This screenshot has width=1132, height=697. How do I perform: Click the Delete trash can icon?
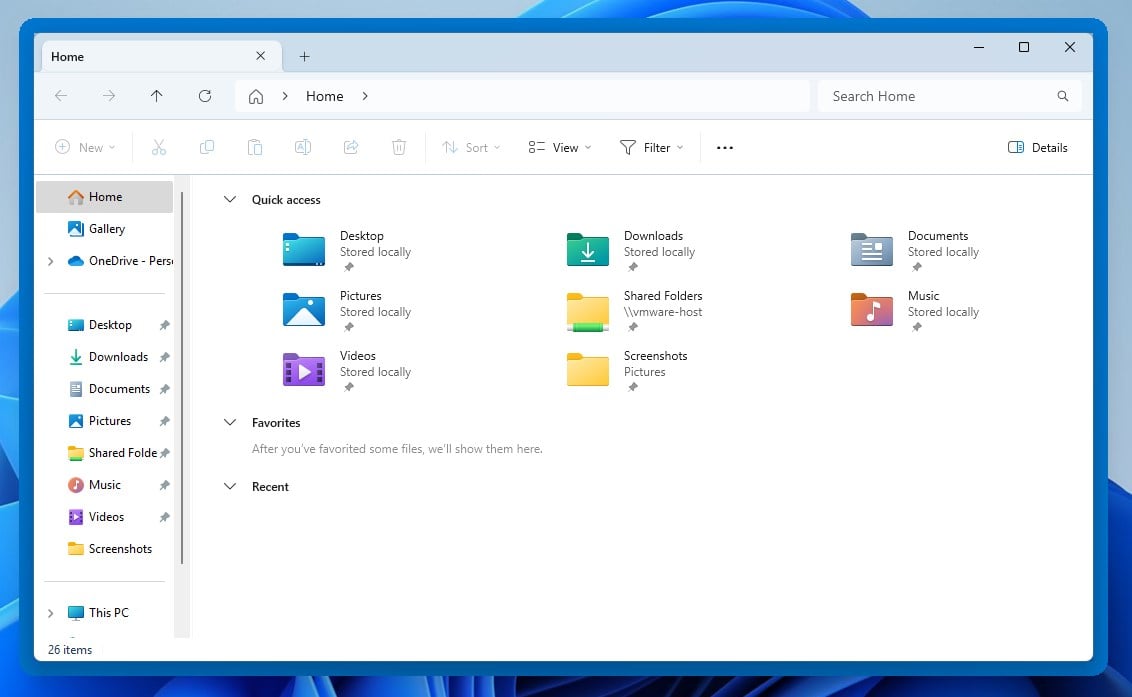click(399, 147)
